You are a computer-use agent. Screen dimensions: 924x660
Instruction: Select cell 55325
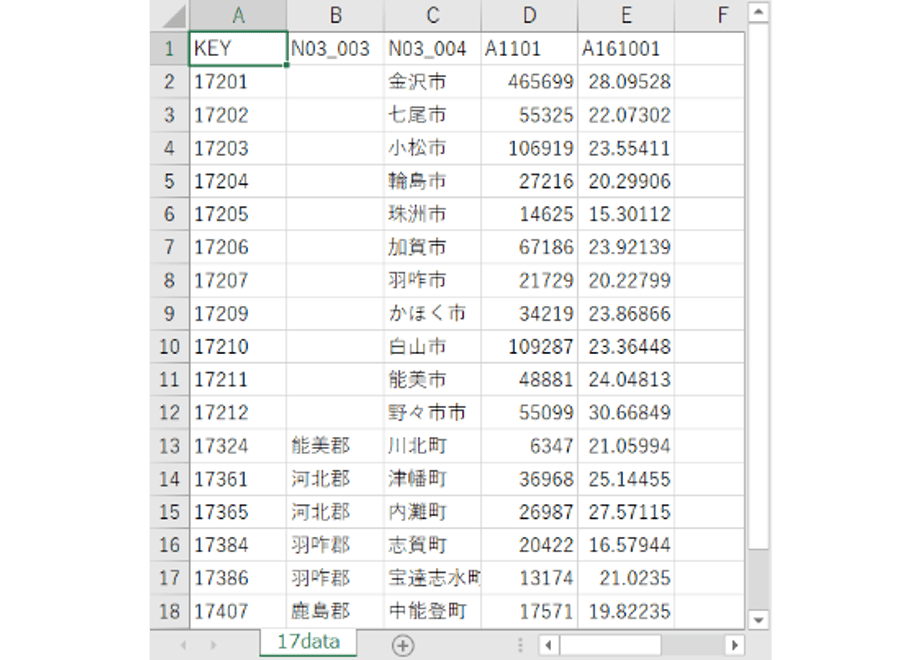point(529,114)
